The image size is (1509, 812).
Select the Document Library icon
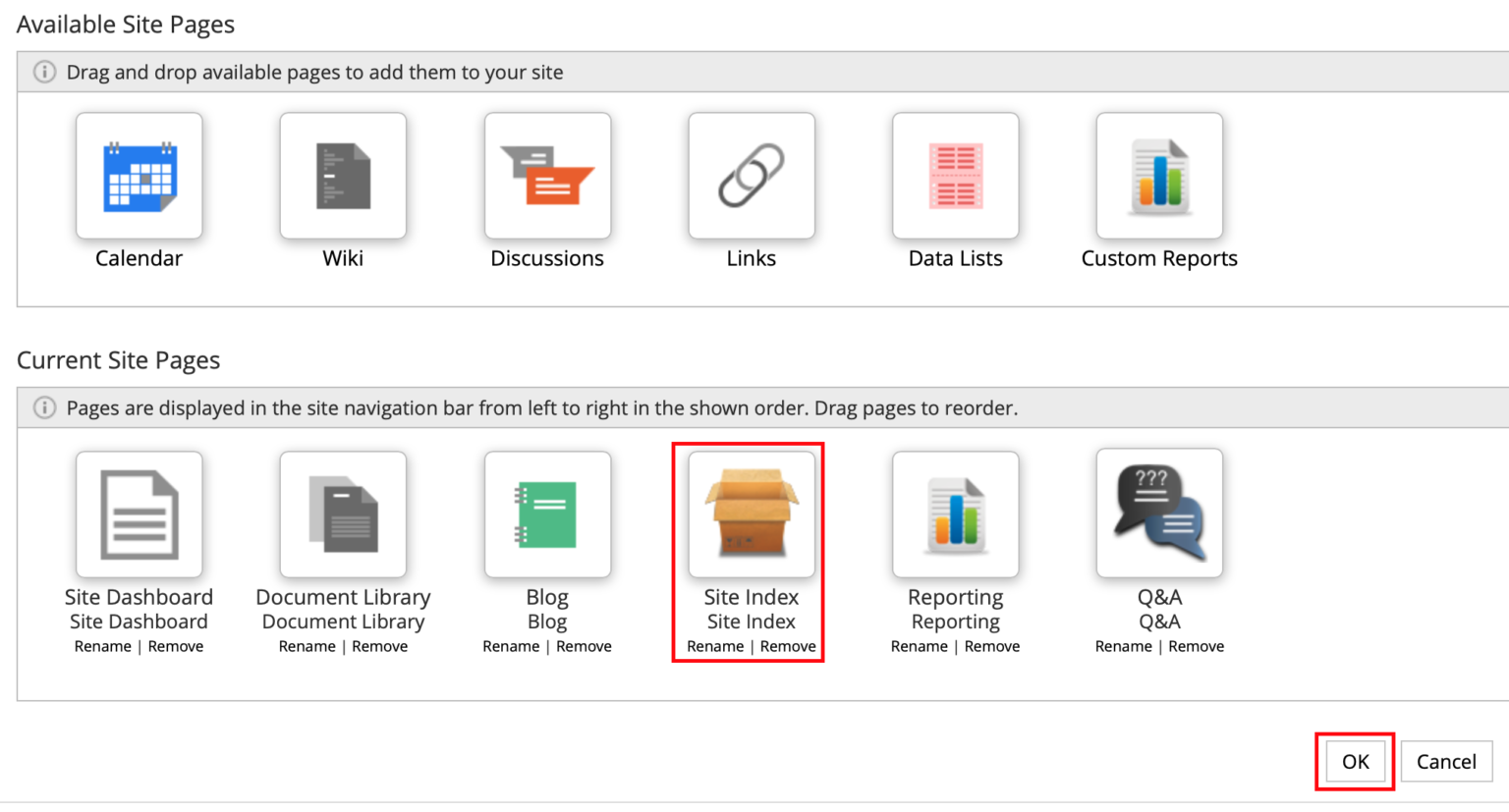(x=343, y=513)
